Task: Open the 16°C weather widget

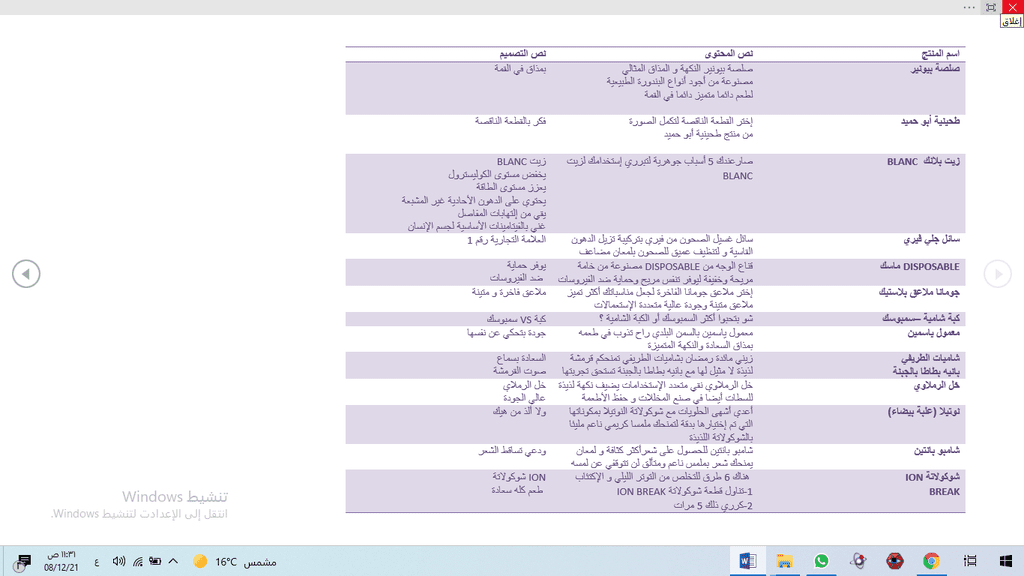Action: pyautogui.click(x=235, y=562)
